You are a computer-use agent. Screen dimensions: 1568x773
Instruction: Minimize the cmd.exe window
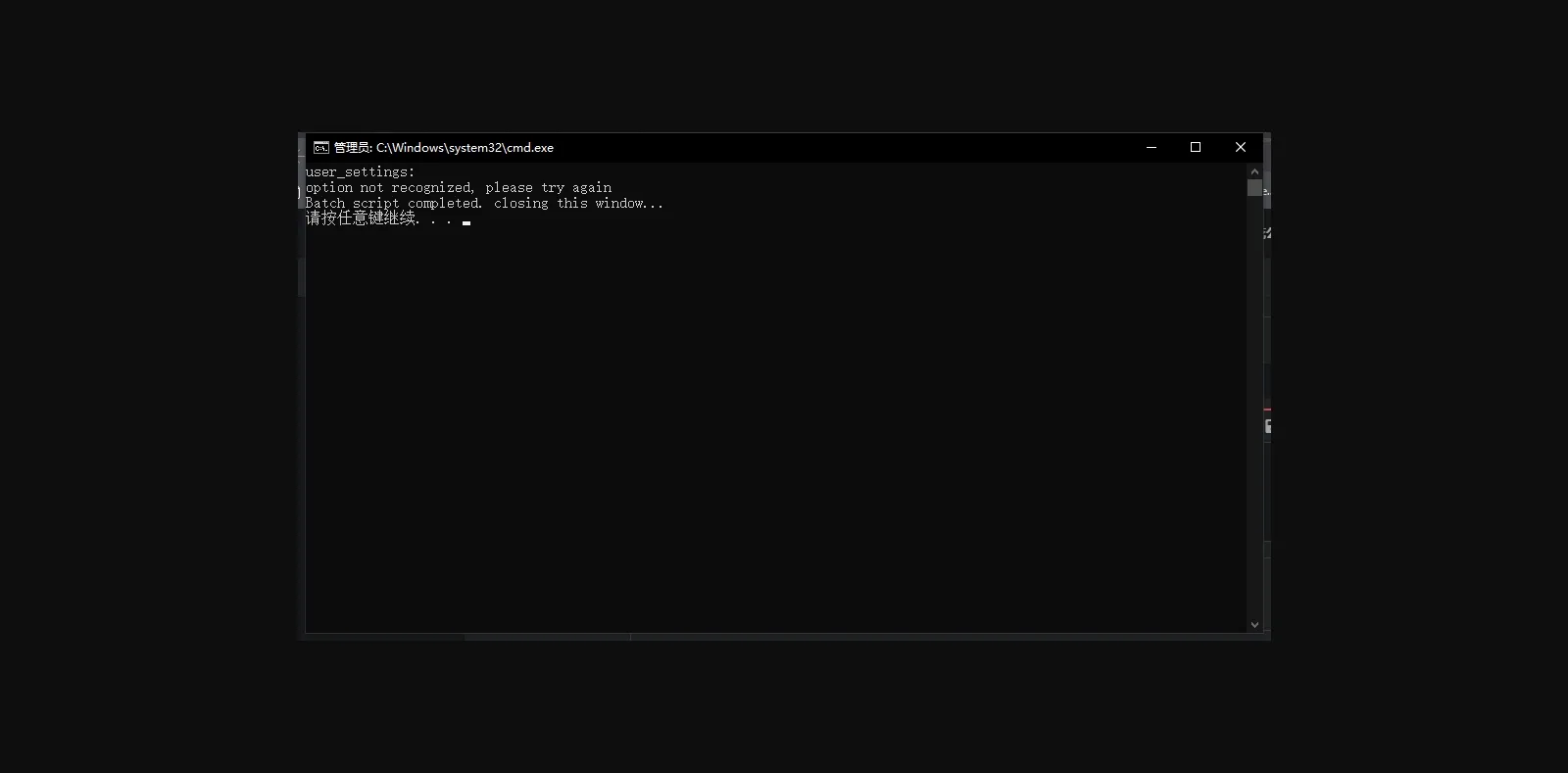click(x=1151, y=147)
